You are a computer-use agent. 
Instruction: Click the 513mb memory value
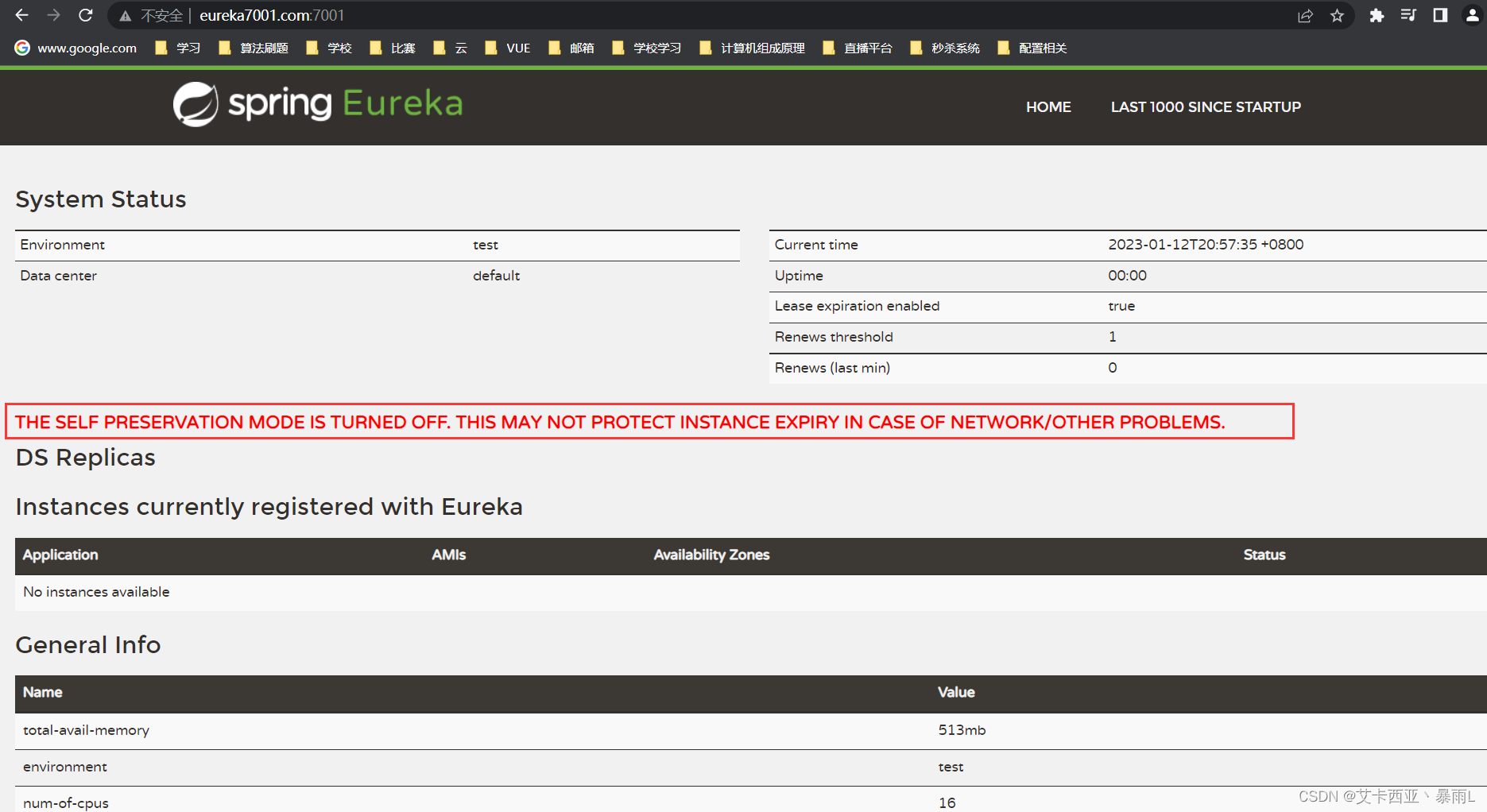point(962,730)
